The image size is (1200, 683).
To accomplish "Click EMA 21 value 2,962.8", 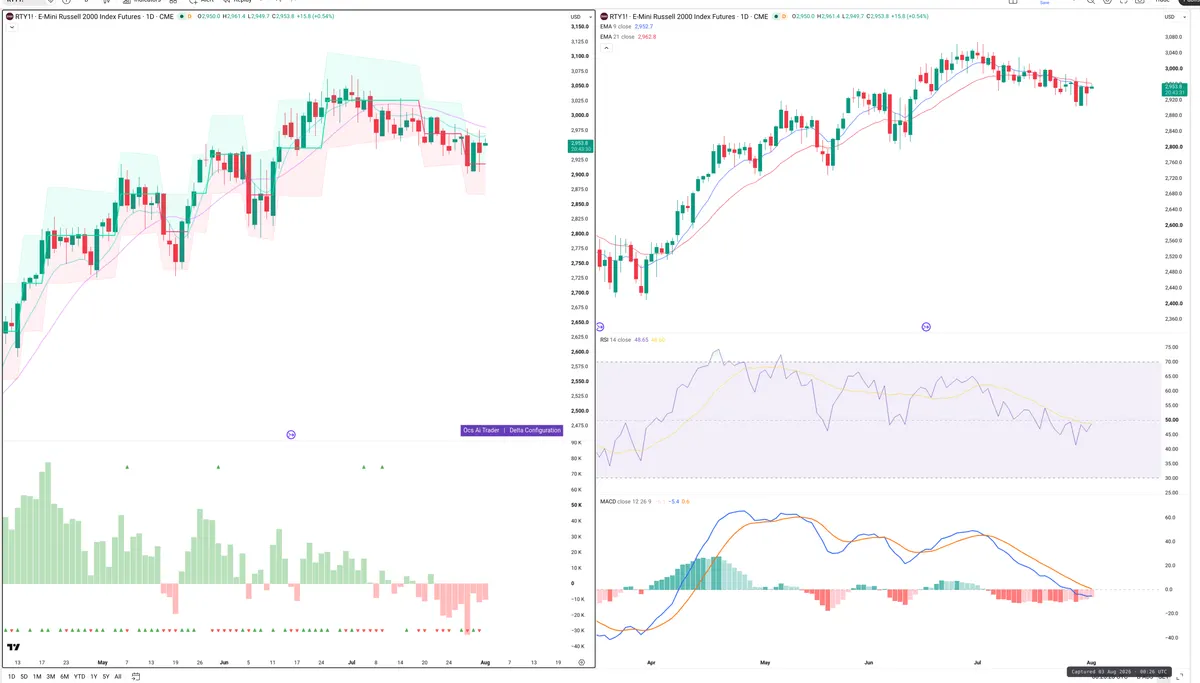I will tap(646, 37).
